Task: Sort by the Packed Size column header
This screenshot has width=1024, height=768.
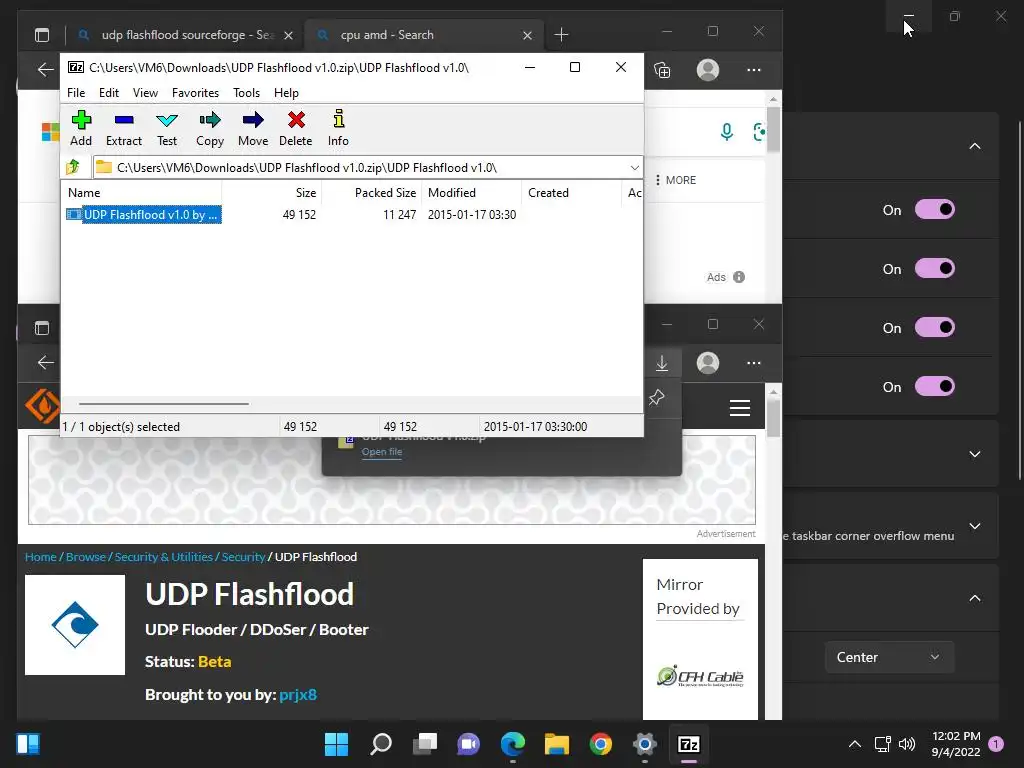Action: (372, 193)
